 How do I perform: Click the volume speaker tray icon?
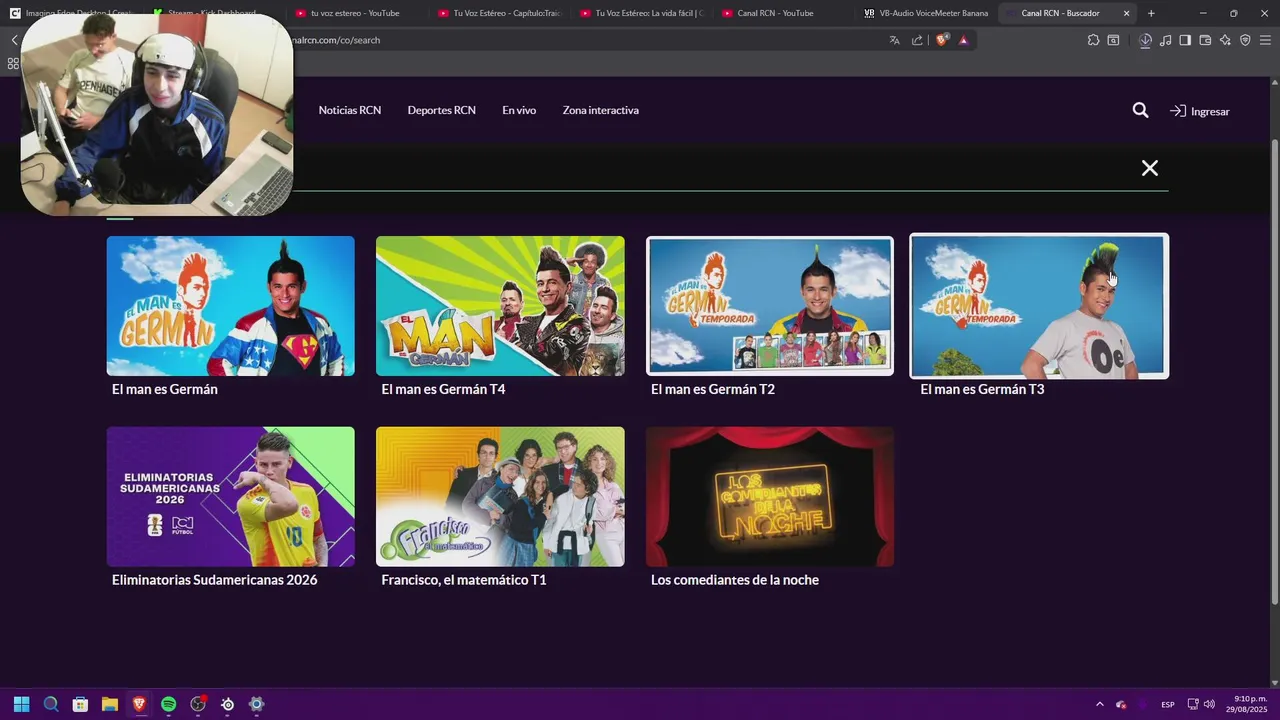pos(1209,704)
